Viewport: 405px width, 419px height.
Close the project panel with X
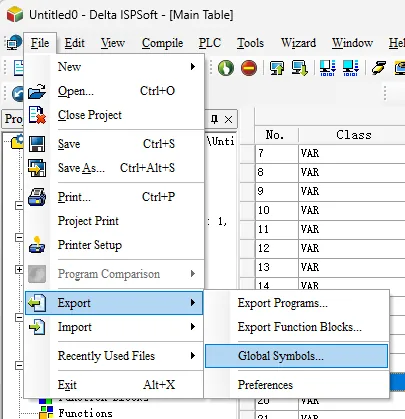click(228, 119)
